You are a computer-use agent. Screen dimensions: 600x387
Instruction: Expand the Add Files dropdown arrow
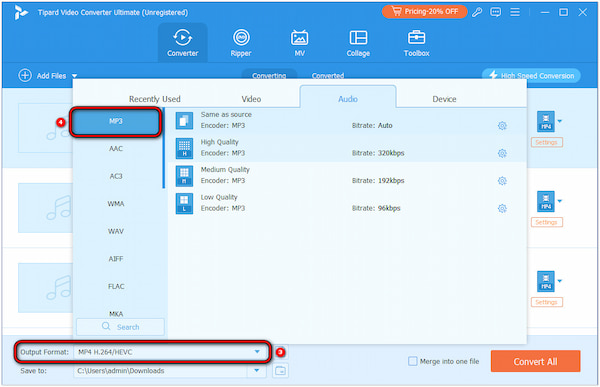coord(75,76)
